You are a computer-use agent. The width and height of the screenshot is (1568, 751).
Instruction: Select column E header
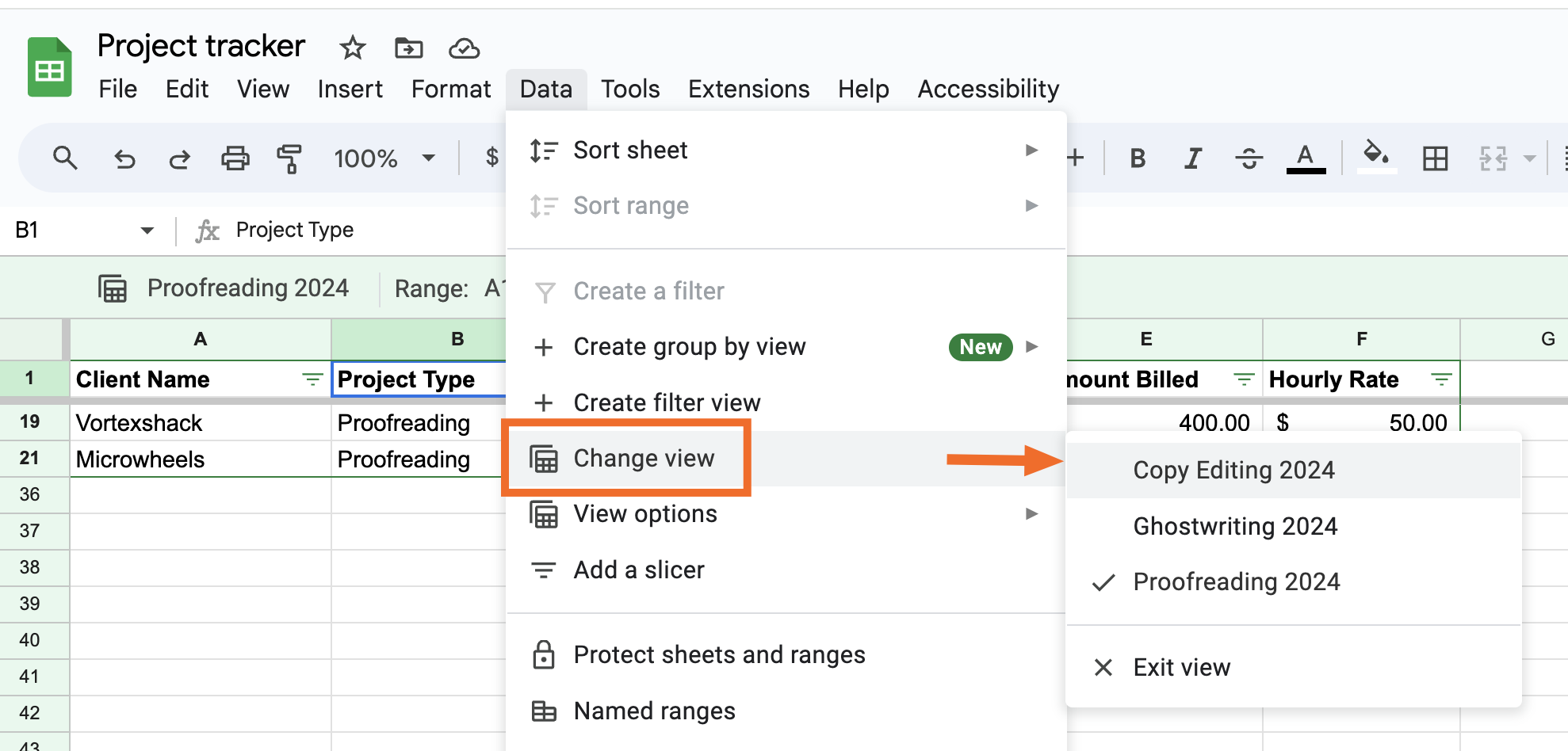click(1146, 339)
